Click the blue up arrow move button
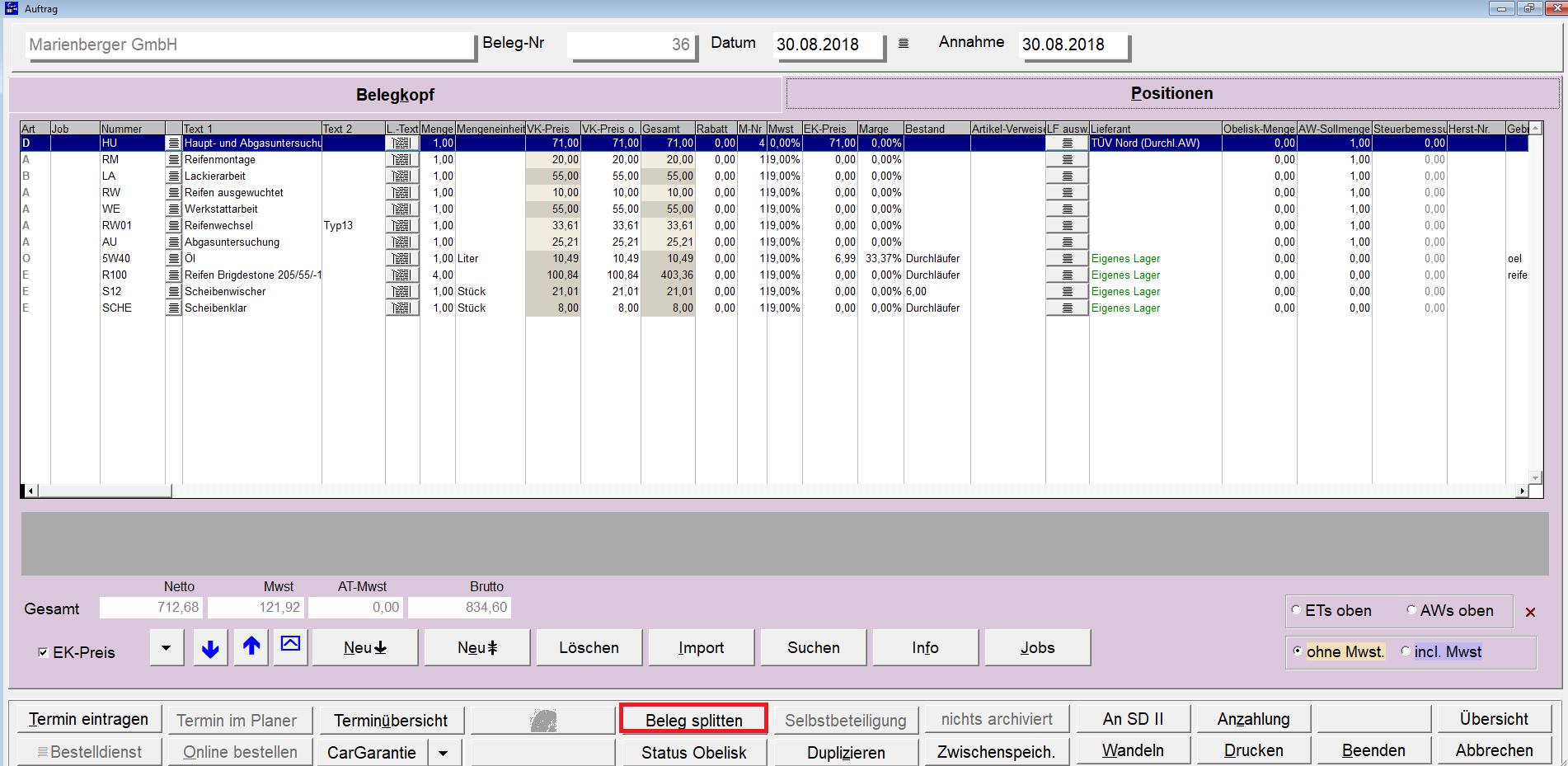 tap(251, 648)
